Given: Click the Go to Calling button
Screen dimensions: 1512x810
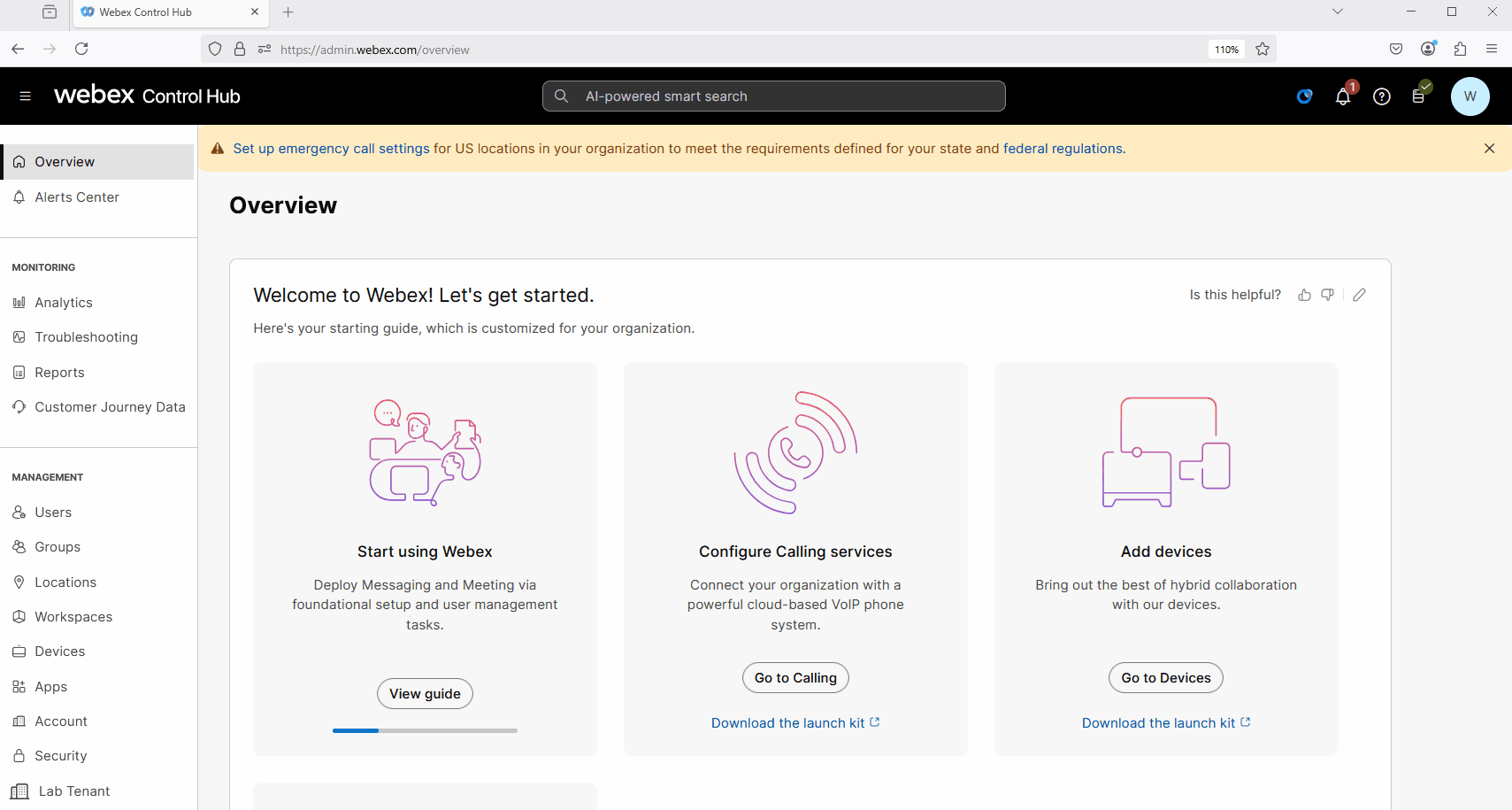Looking at the screenshot, I should click(x=795, y=678).
